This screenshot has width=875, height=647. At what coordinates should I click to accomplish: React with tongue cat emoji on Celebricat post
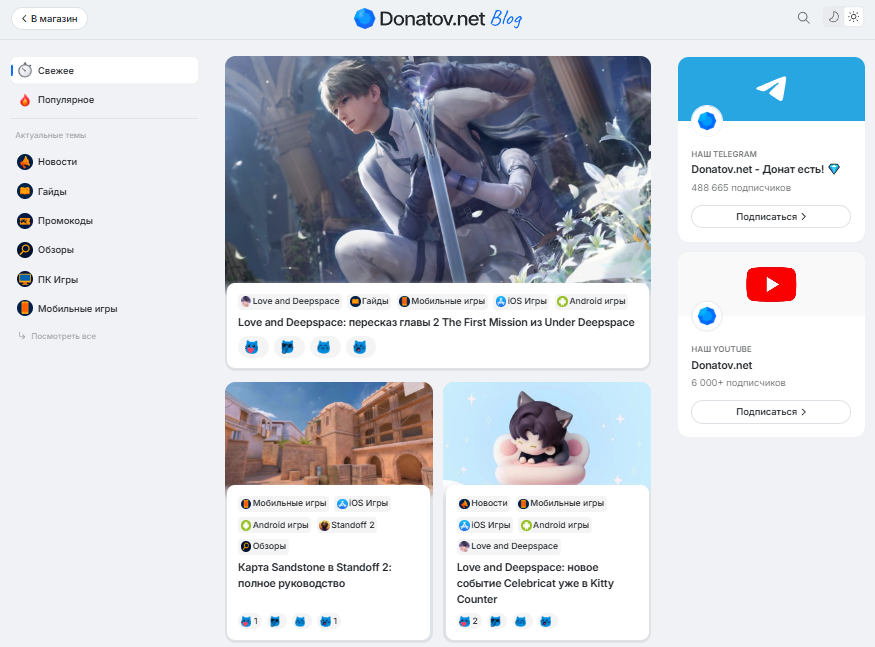pyautogui.click(x=468, y=621)
